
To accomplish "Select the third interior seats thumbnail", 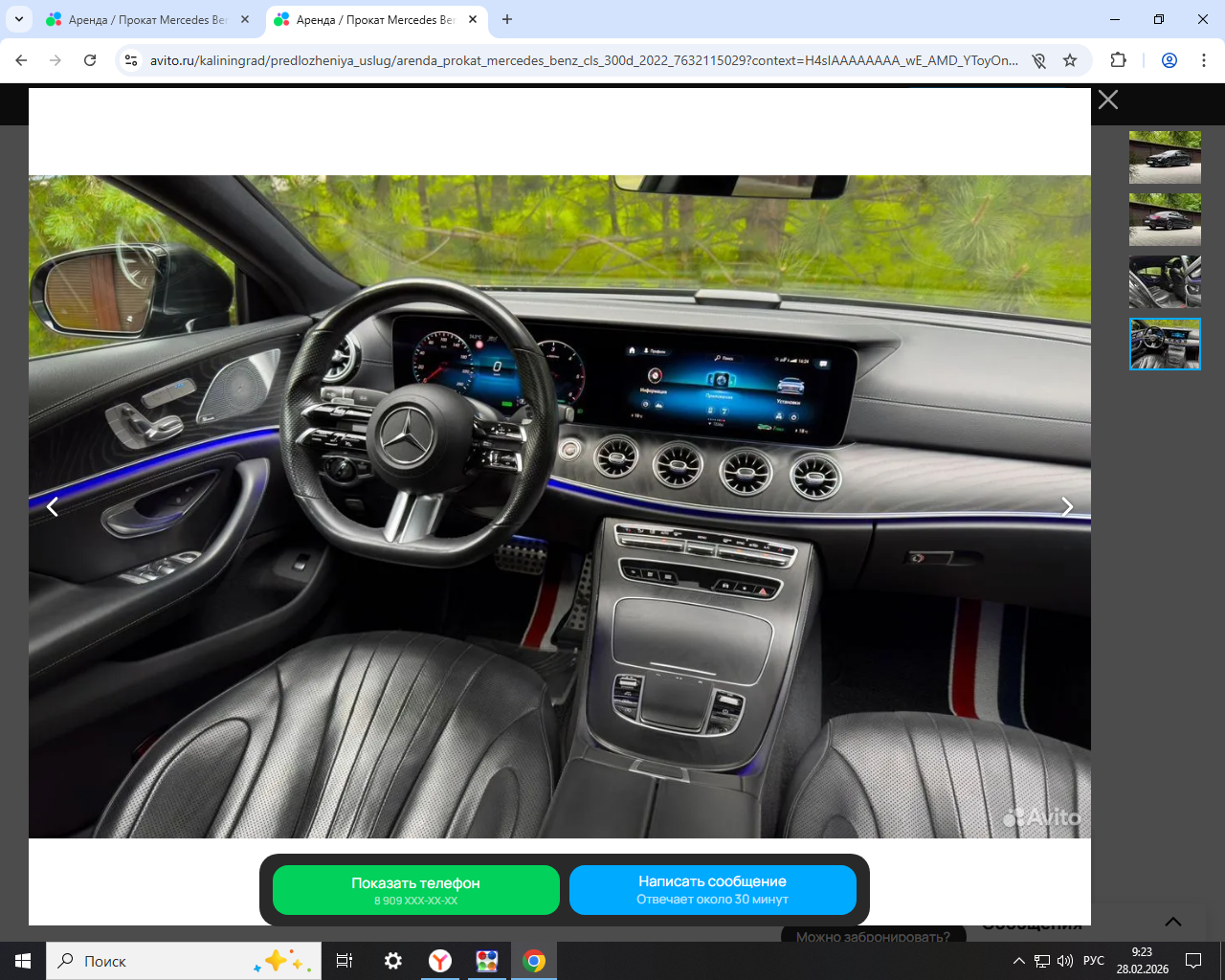I will 1165,281.
